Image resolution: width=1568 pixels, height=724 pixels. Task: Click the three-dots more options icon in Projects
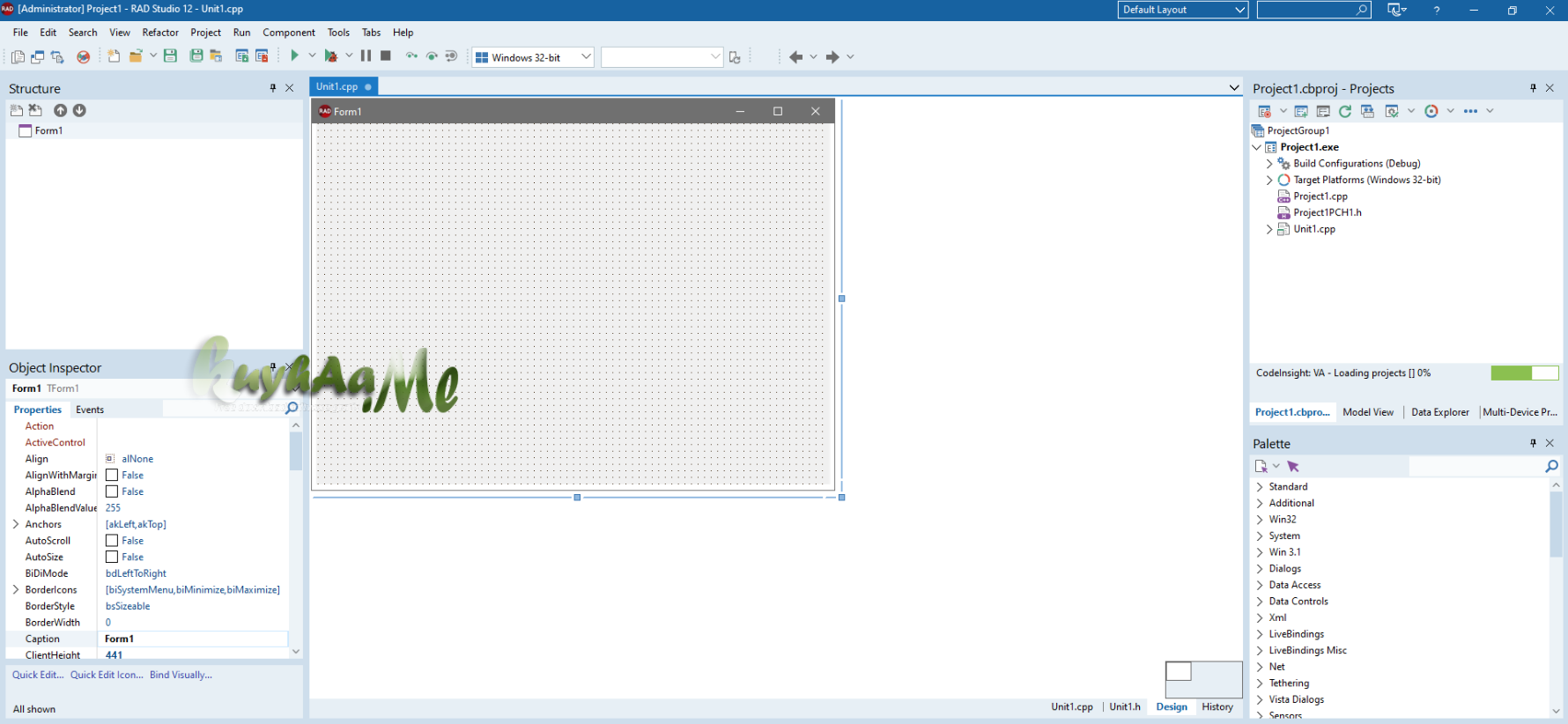coord(1470,111)
